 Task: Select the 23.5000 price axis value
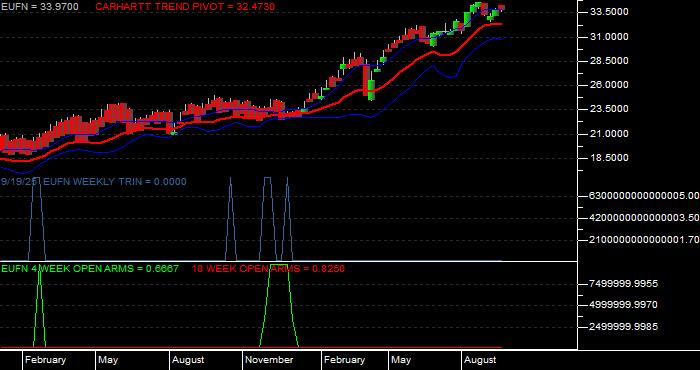(x=608, y=109)
